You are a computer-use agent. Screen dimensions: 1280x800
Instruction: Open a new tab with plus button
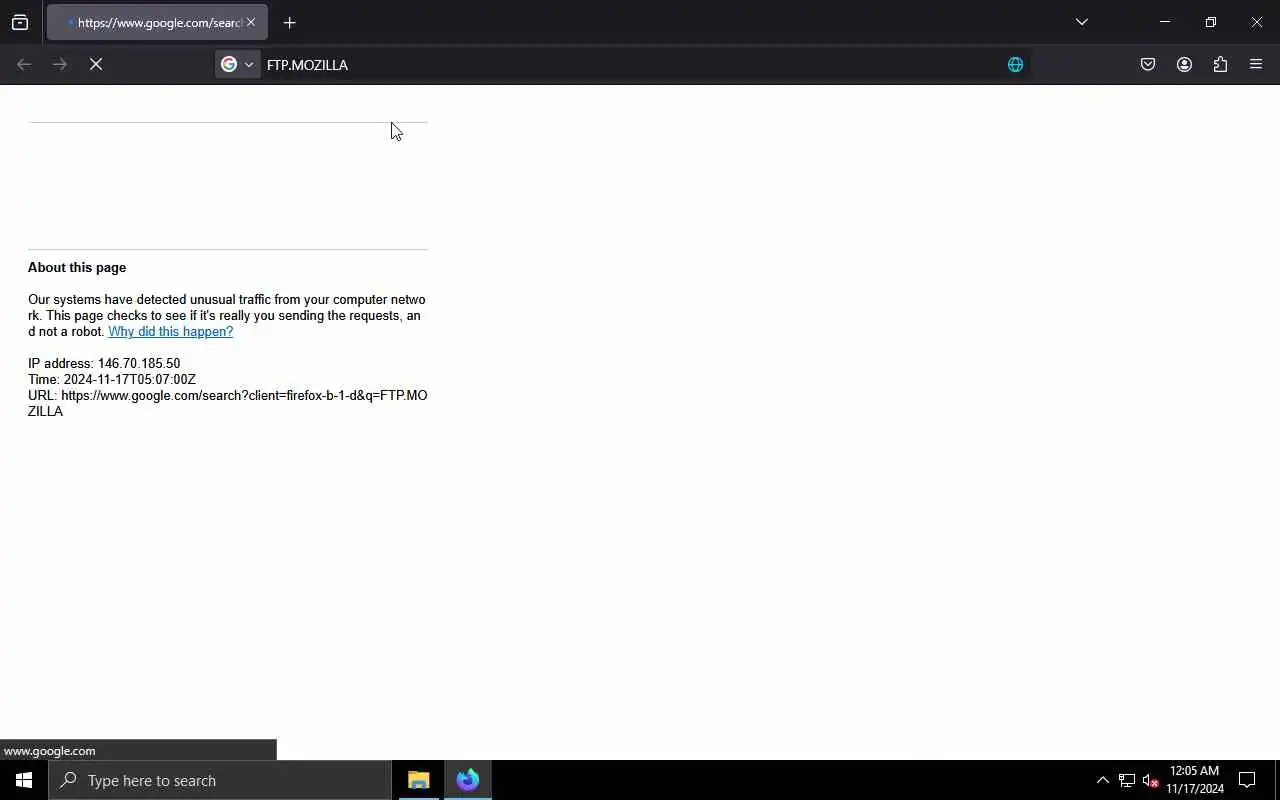(x=290, y=22)
